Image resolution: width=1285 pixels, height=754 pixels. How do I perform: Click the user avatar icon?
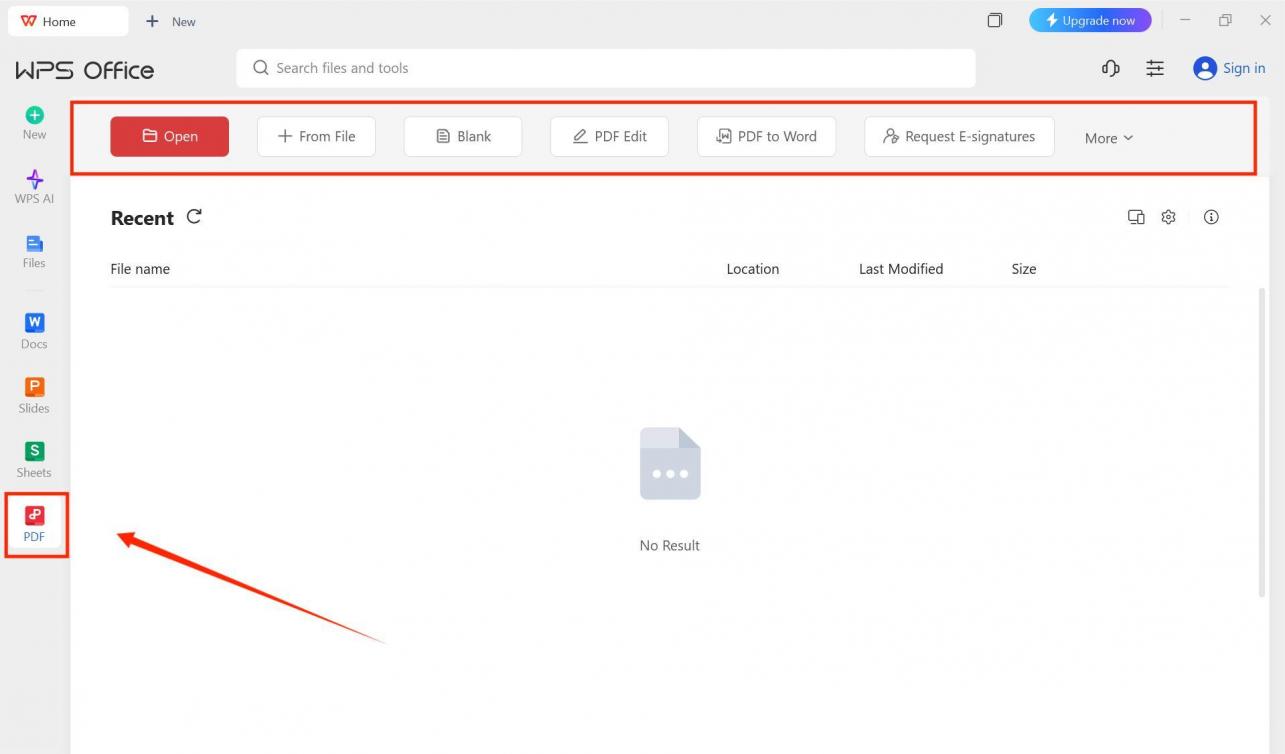(x=1205, y=68)
